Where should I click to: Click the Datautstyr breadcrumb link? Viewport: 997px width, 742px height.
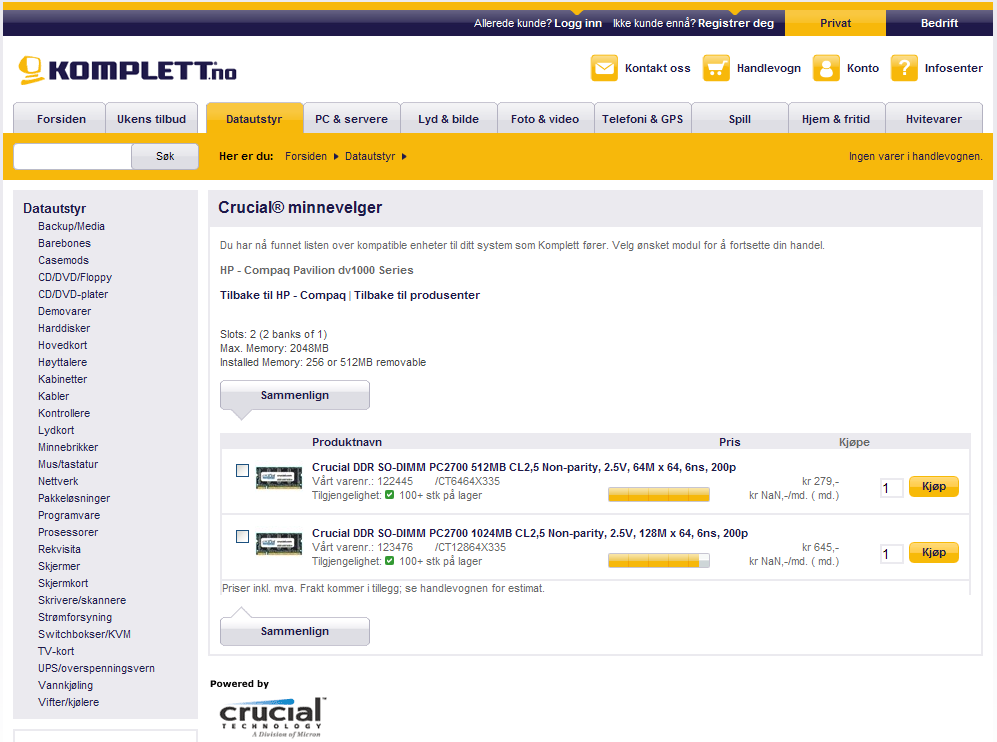(x=370, y=156)
